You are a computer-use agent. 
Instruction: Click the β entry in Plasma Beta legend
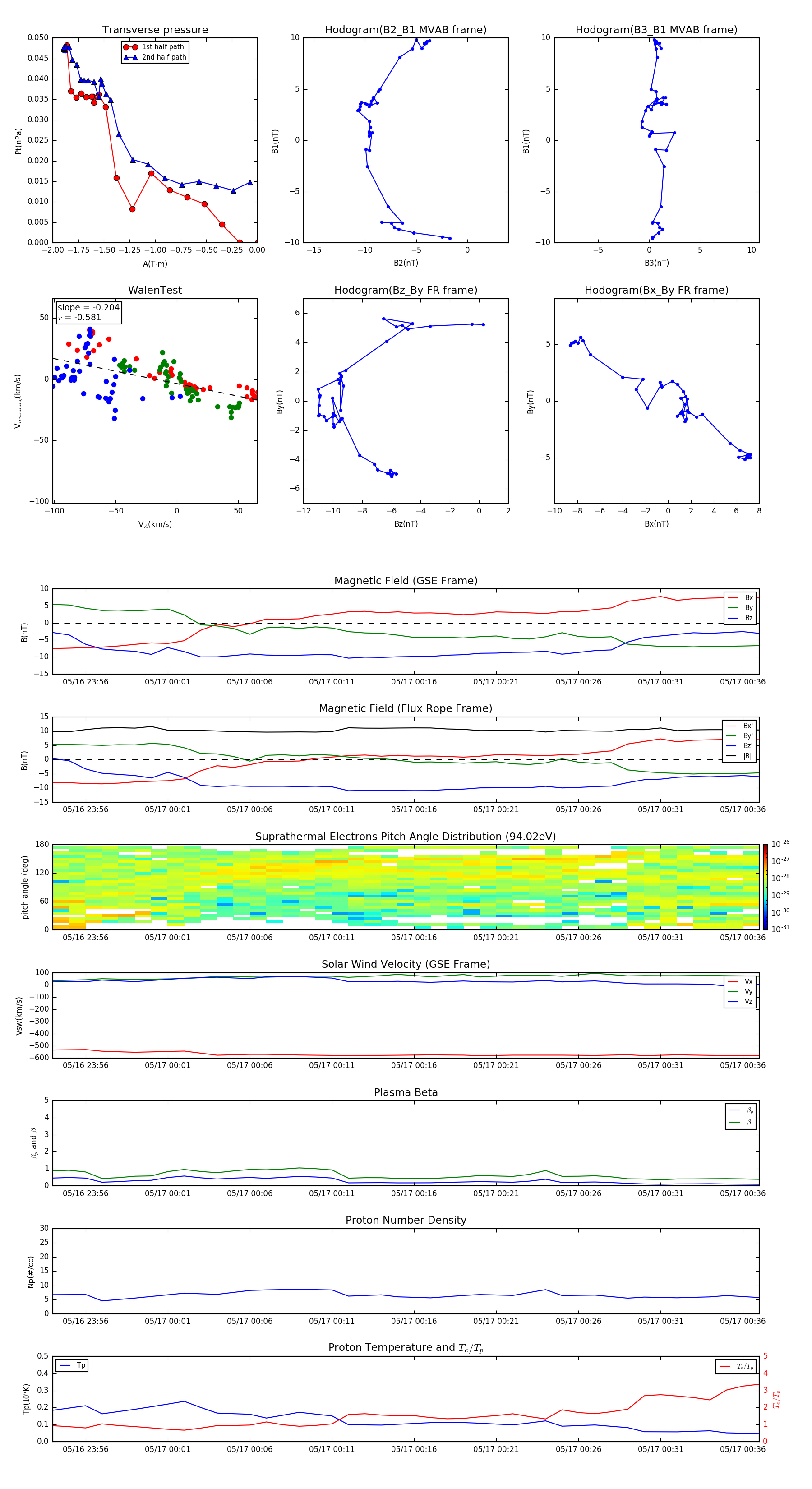pos(742,1122)
